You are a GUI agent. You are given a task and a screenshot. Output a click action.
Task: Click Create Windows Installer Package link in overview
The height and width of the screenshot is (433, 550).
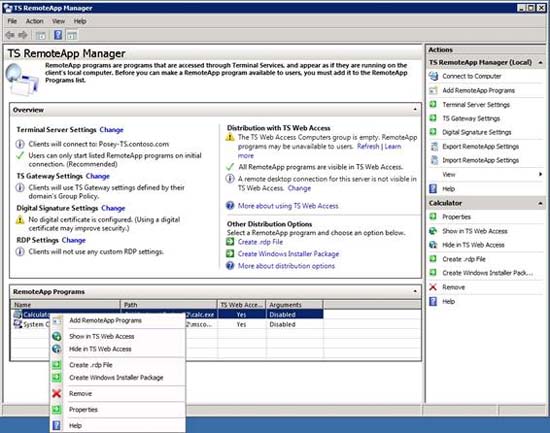(289, 254)
